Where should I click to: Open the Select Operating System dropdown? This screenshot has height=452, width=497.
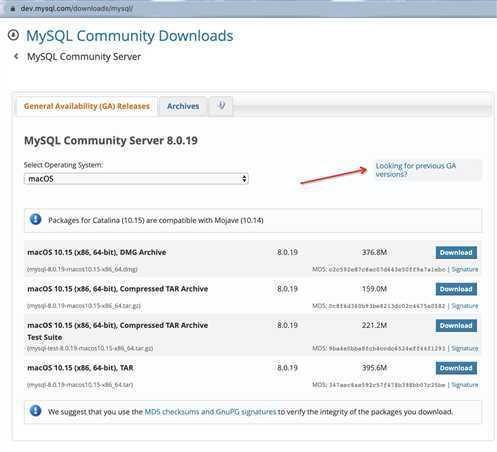click(x=136, y=179)
